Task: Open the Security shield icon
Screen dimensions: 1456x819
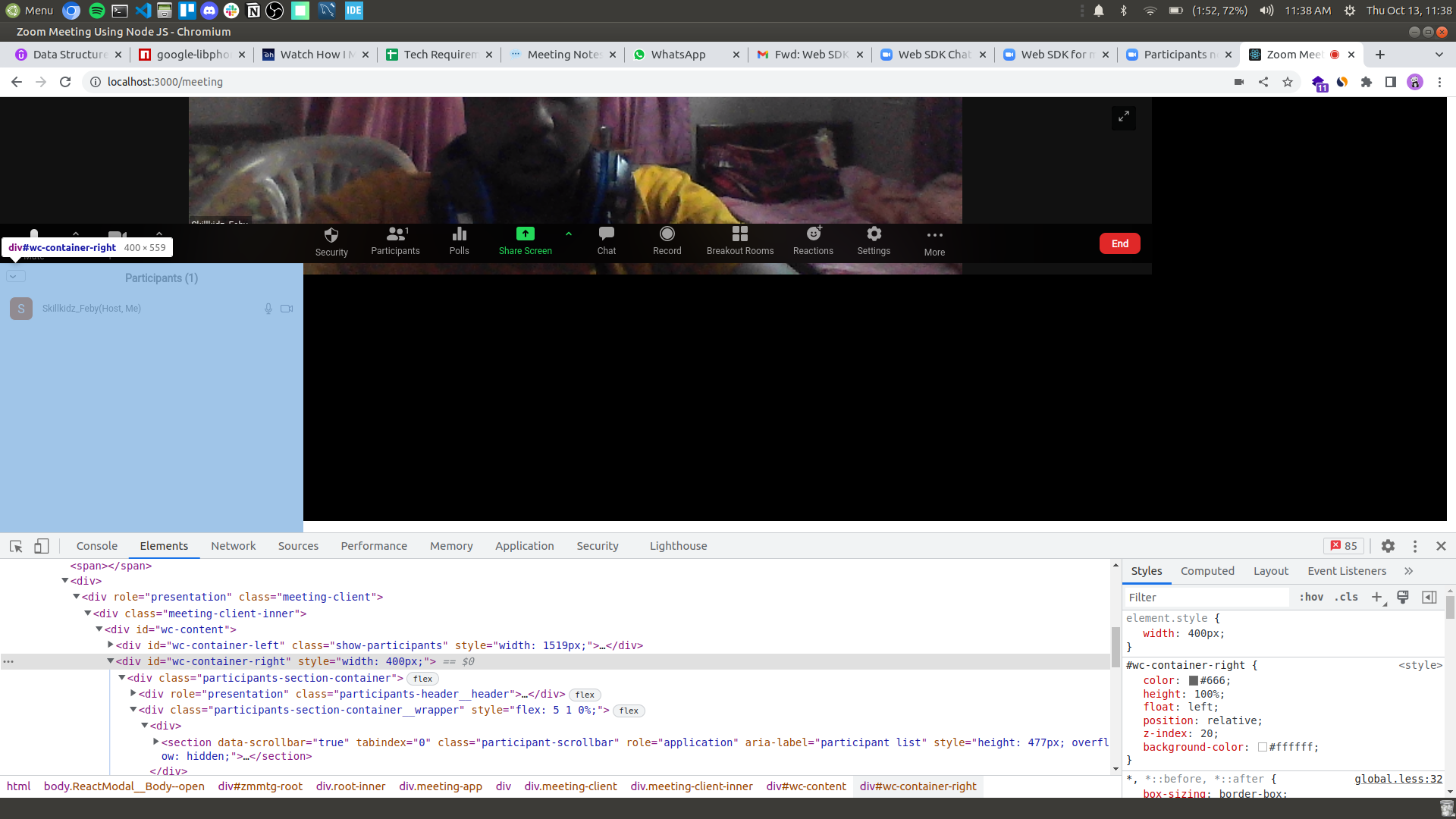Action: pos(331,235)
